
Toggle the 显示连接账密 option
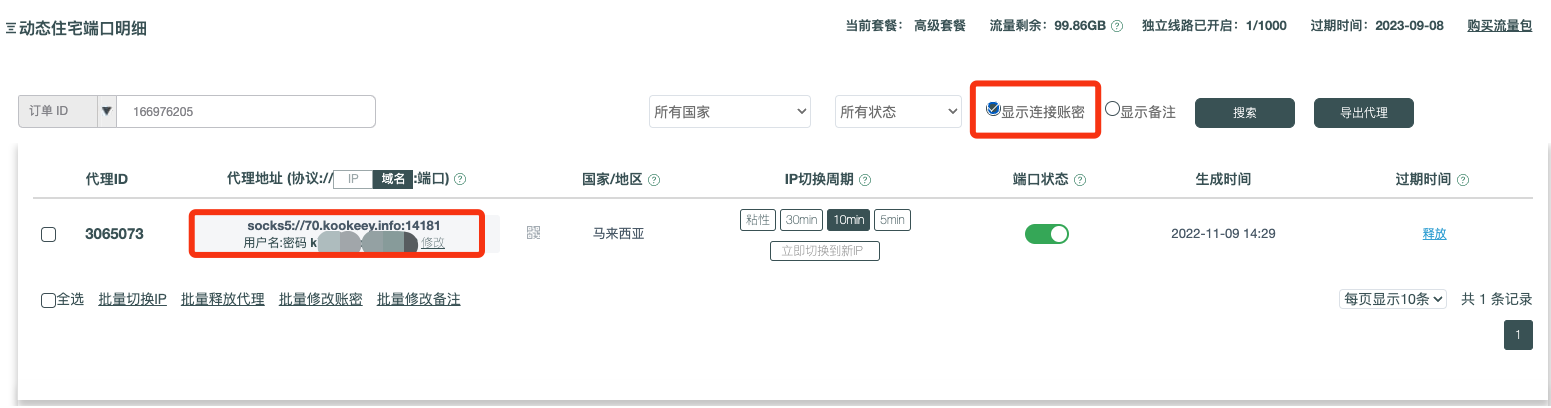click(x=993, y=109)
